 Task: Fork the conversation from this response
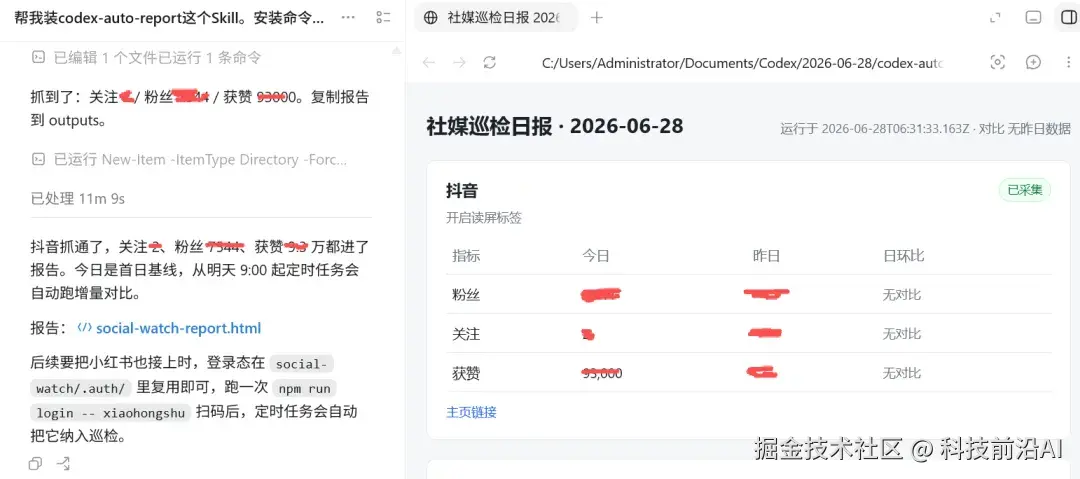click(x=63, y=464)
